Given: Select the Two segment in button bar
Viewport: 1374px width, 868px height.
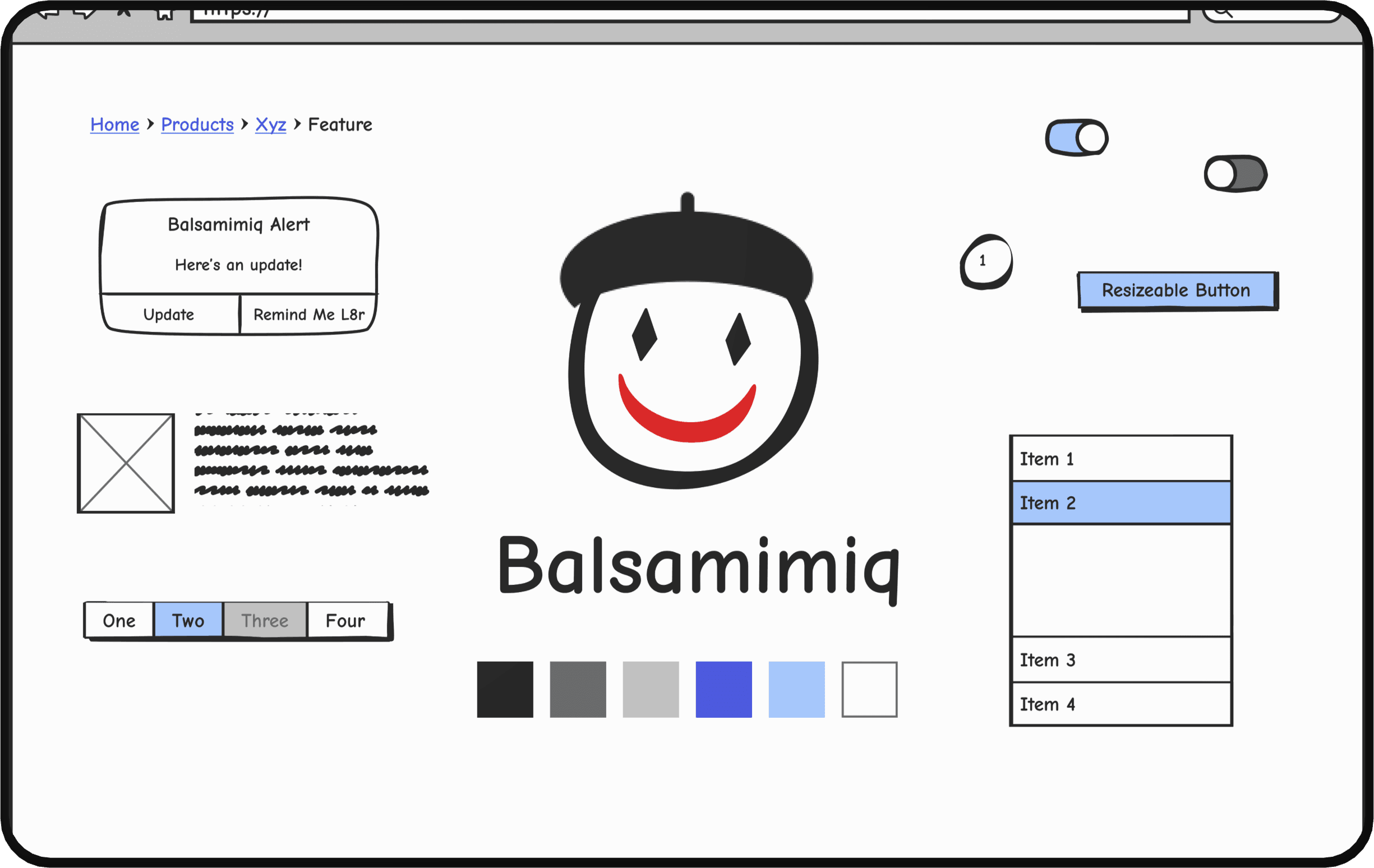Looking at the screenshot, I should coord(188,620).
